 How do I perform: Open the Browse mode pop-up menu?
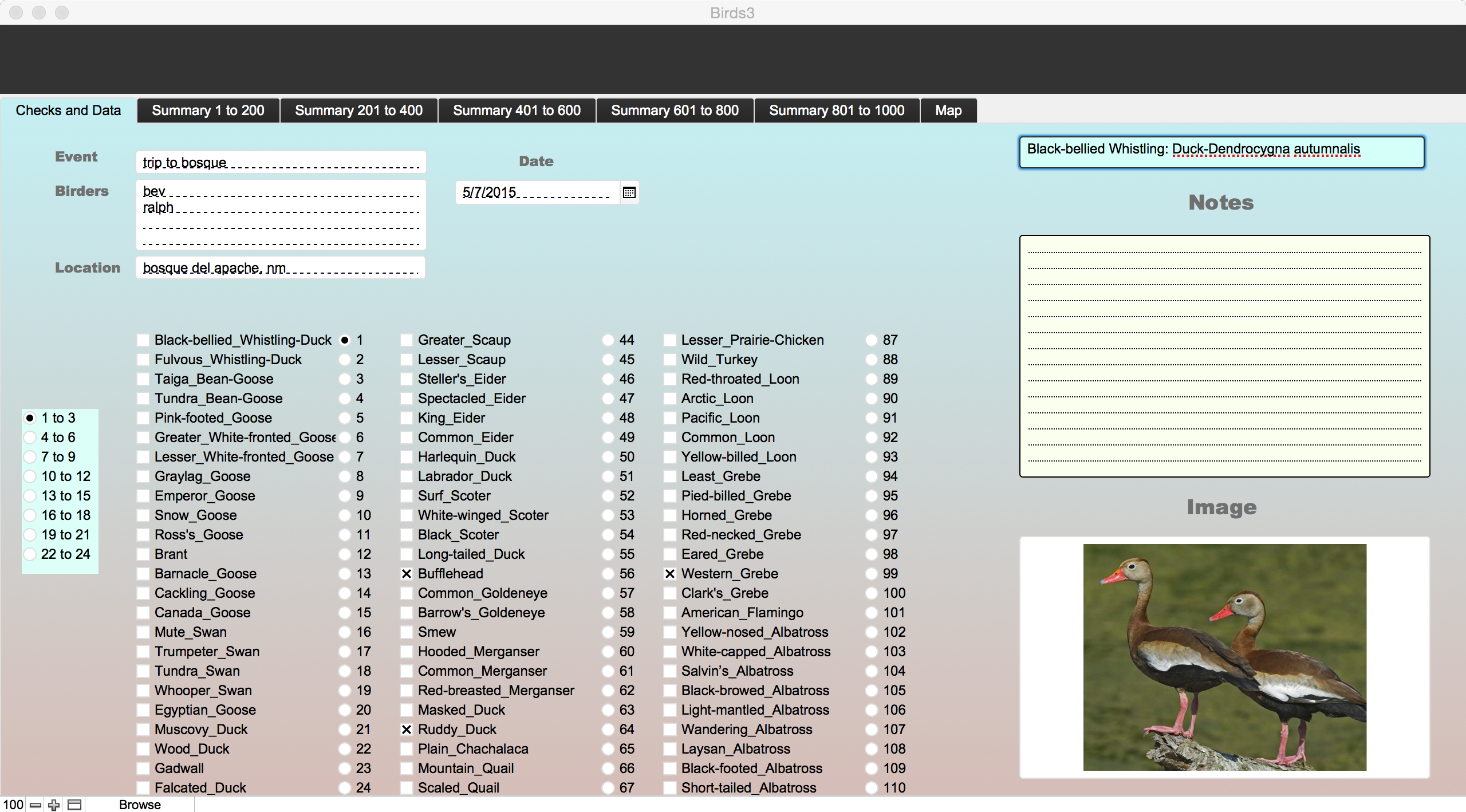coord(140,805)
